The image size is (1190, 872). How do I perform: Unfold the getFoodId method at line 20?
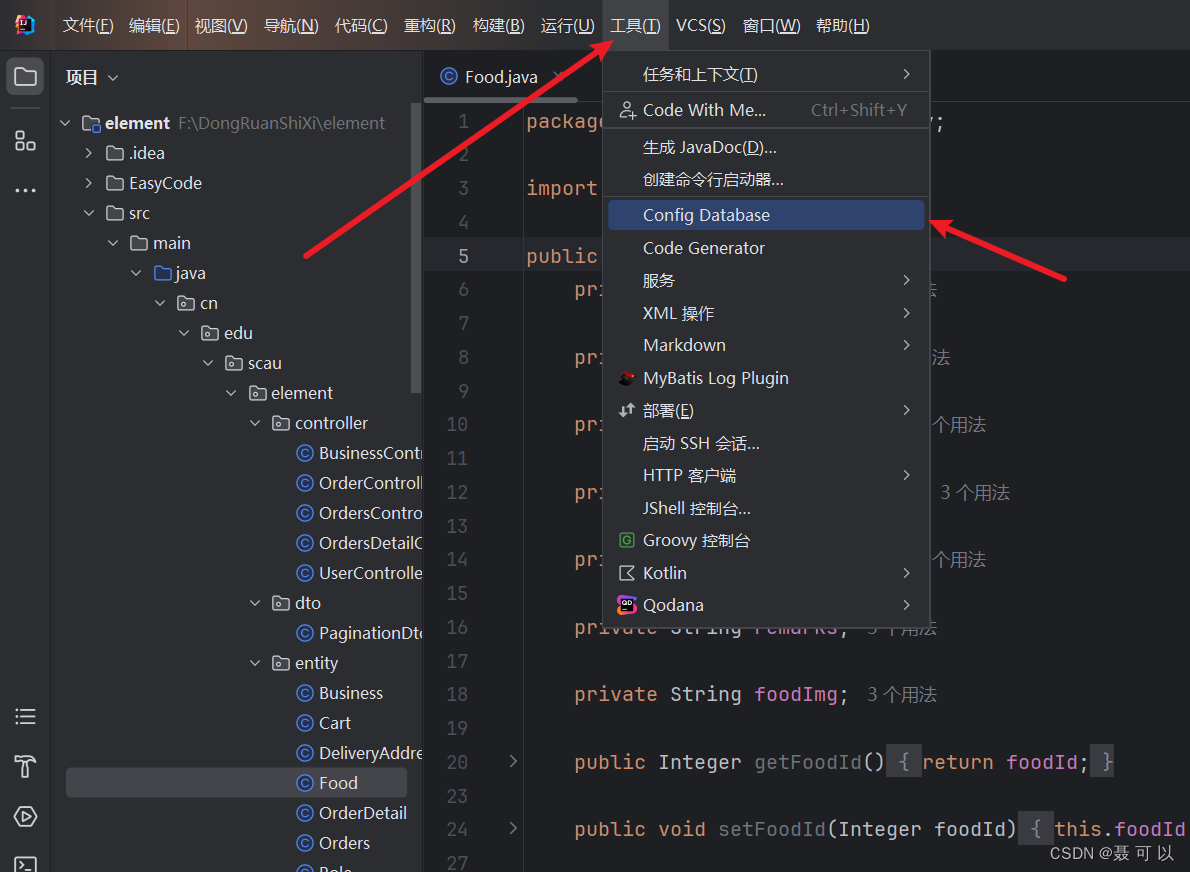pyautogui.click(x=513, y=761)
